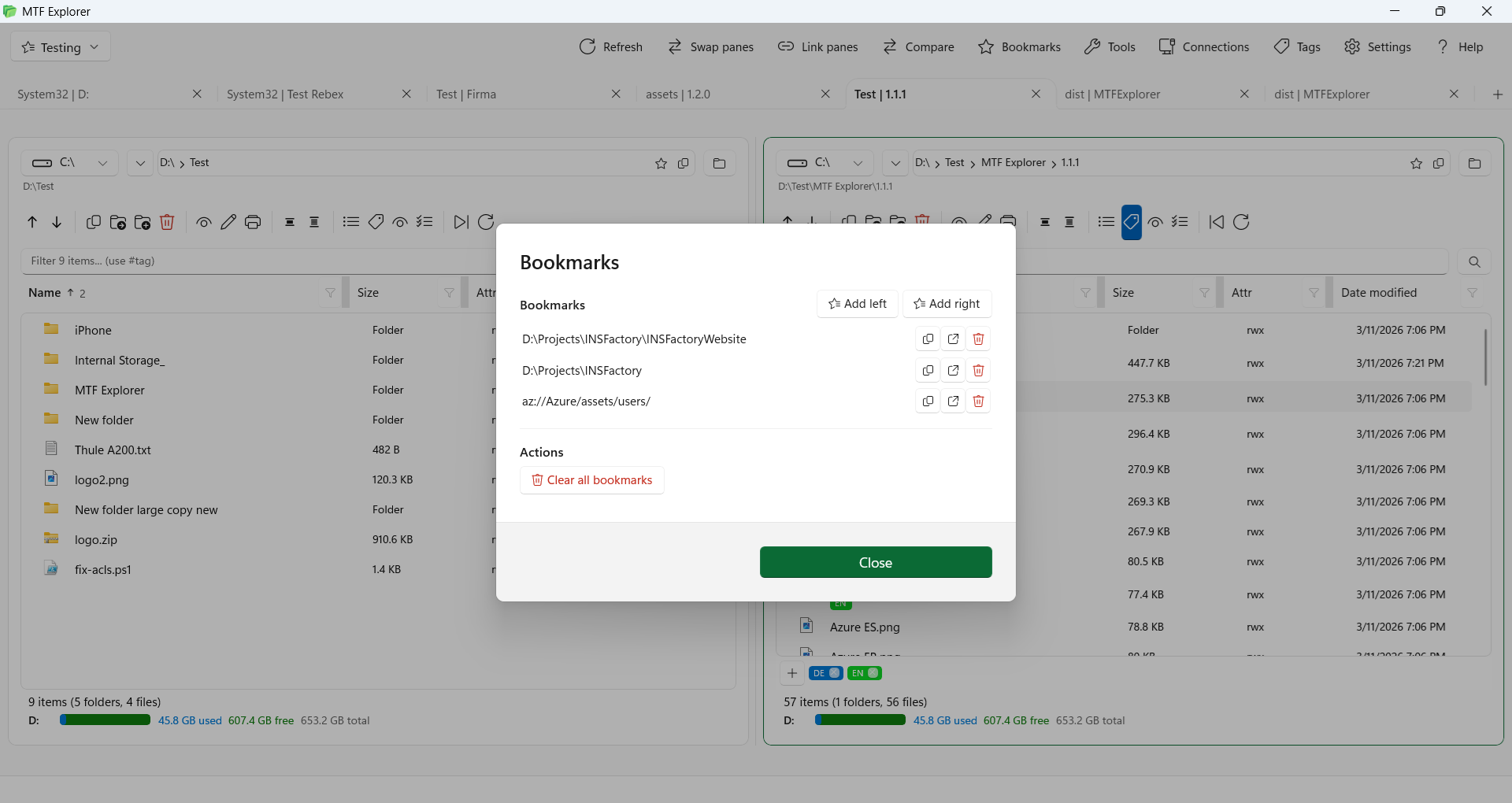Open the D:\Projects\INSFactory bookmark externally
The image size is (1512, 803).
click(x=953, y=371)
